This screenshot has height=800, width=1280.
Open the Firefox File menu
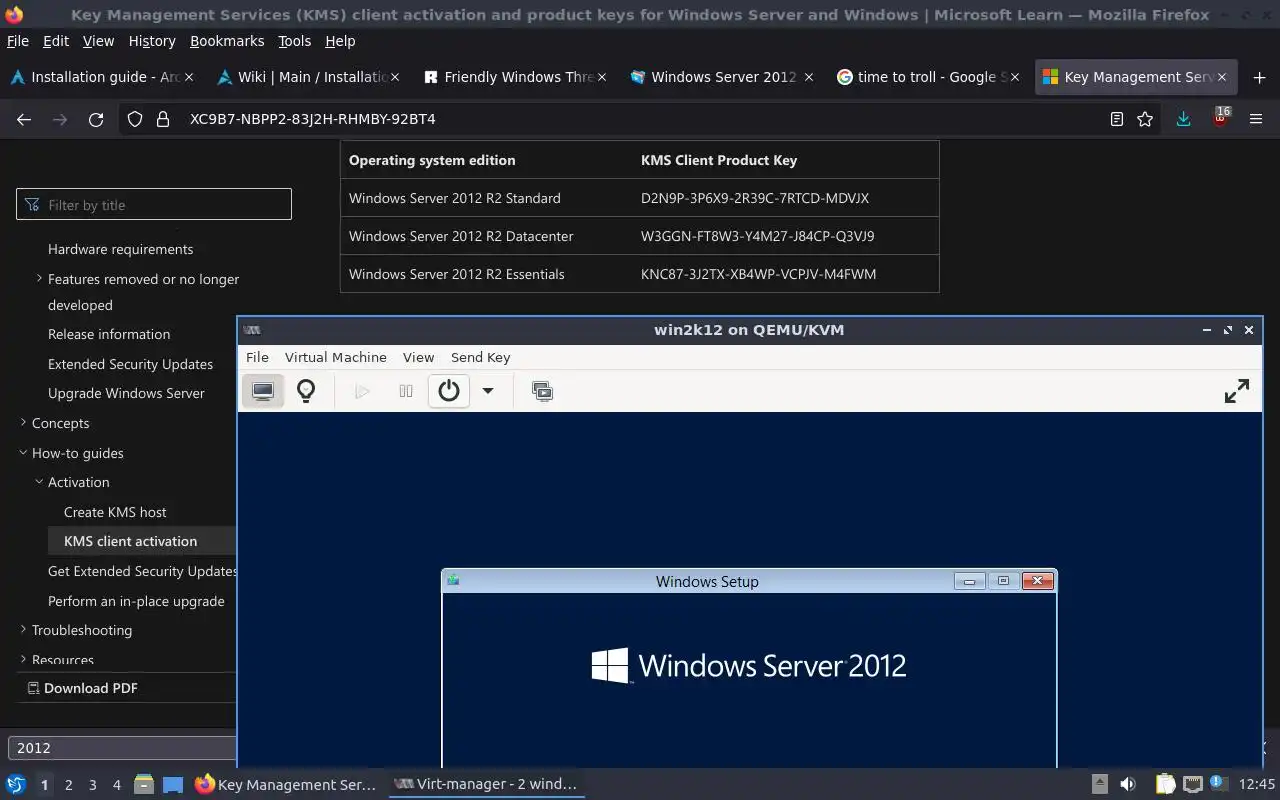pyautogui.click(x=18, y=41)
